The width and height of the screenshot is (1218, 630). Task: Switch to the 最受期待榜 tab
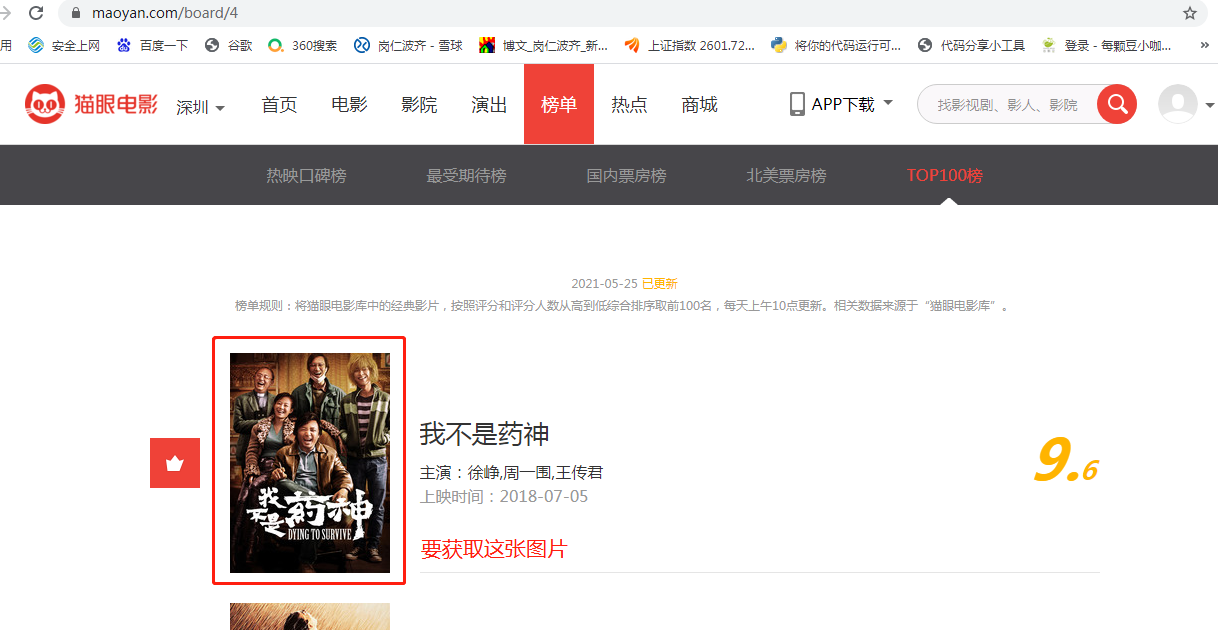pyautogui.click(x=466, y=175)
